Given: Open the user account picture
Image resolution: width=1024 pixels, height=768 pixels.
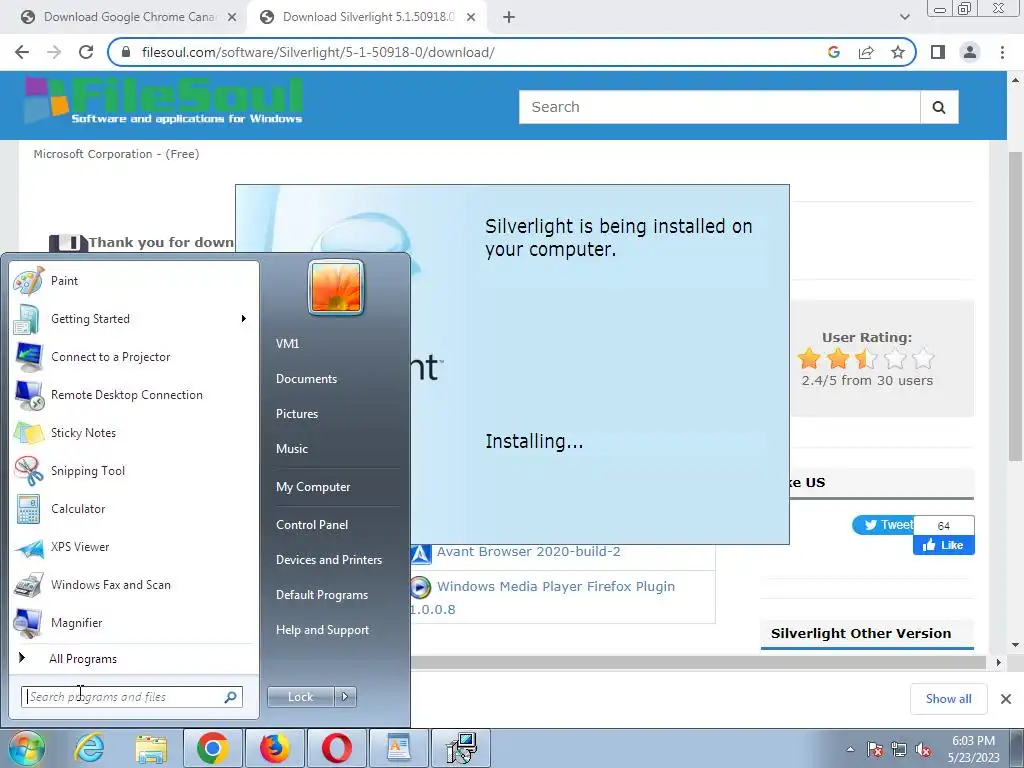Looking at the screenshot, I should pos(336,287).
